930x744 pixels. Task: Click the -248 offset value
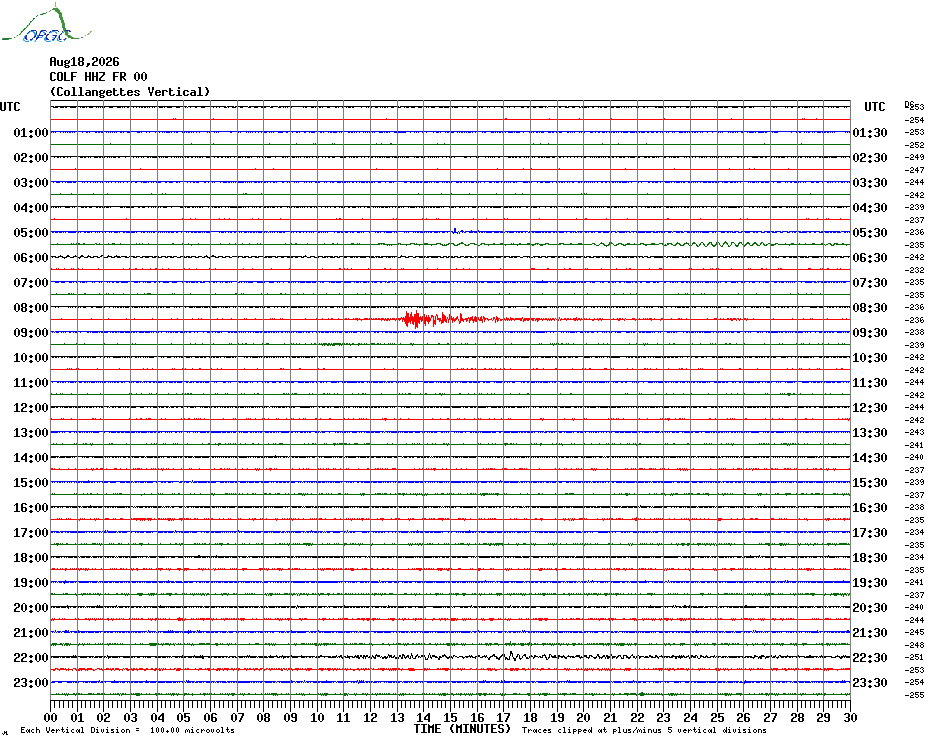click(915, 645)
